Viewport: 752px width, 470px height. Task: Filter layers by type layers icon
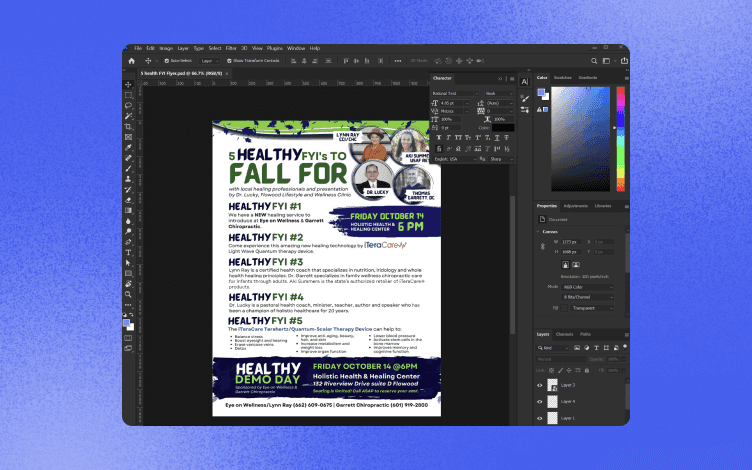point(597,348)
